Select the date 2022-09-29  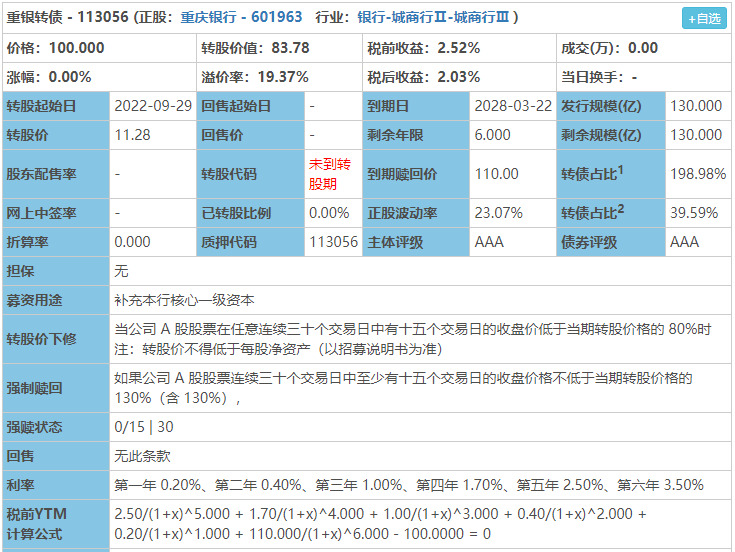pos(153,106)
